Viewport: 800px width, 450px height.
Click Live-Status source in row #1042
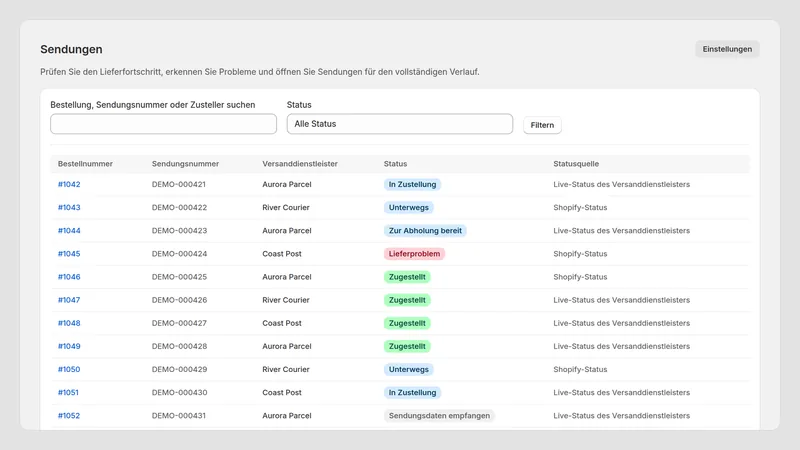click(x=621, y=184)
